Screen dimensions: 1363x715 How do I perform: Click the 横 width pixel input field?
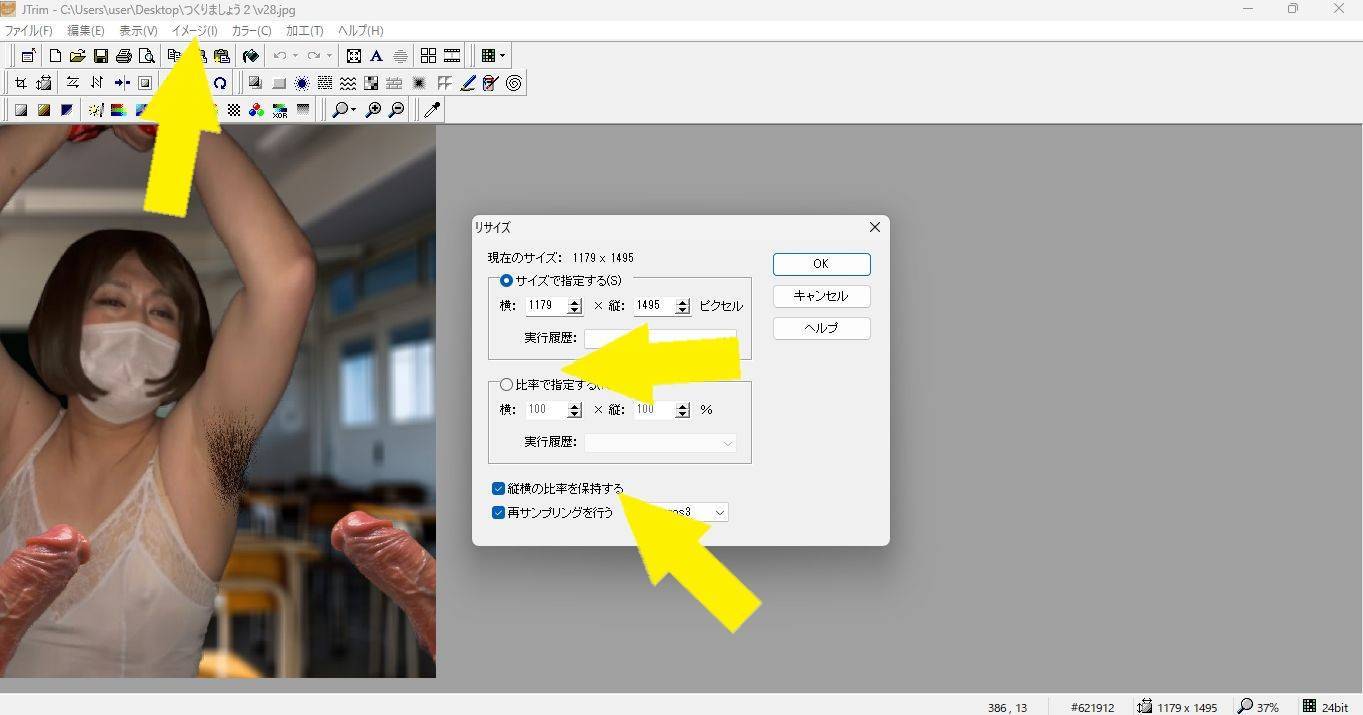(x=545, y=306)
